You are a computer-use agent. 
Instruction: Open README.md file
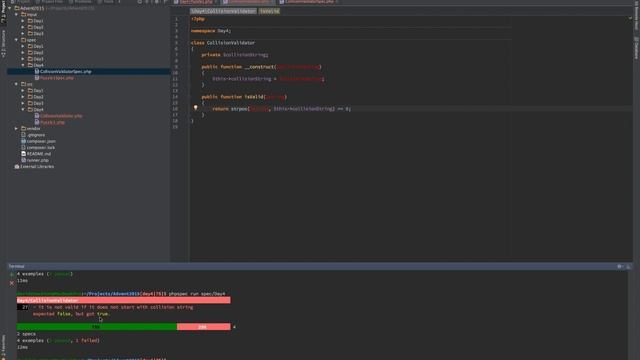click(39, 154)
